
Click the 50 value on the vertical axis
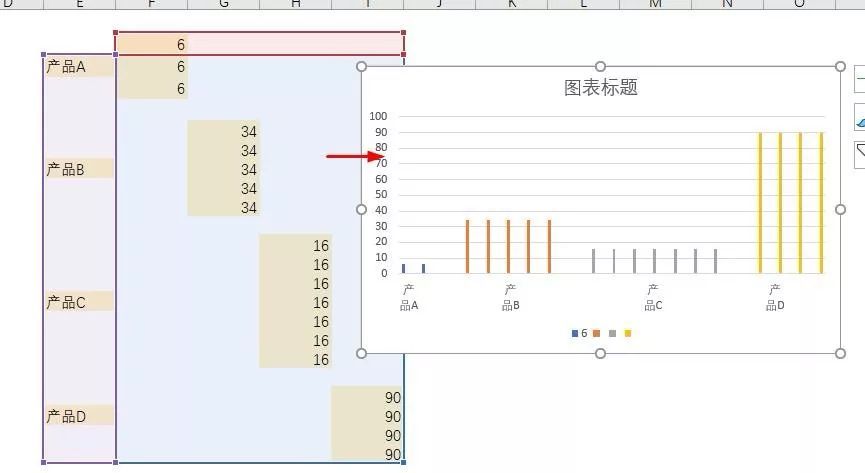[x=381, y=195]
